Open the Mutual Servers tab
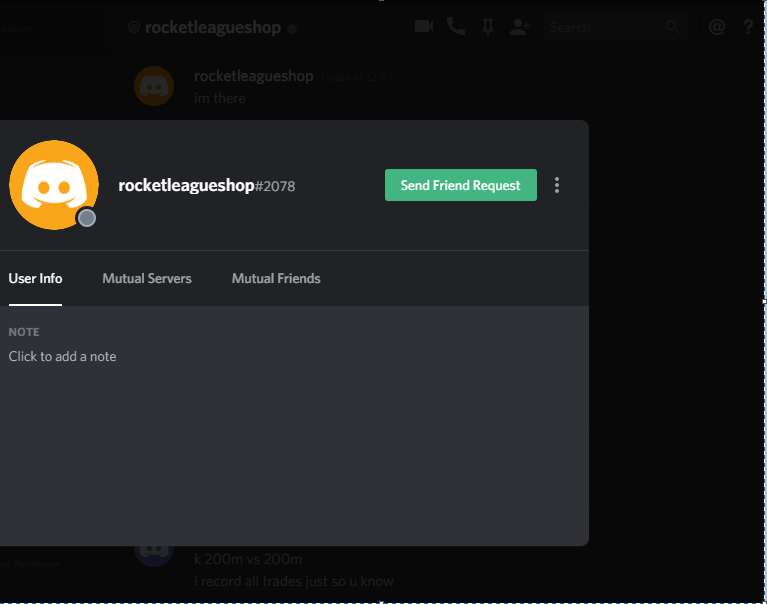Viewport: 767px width, 604px height. tap(147, 278)
